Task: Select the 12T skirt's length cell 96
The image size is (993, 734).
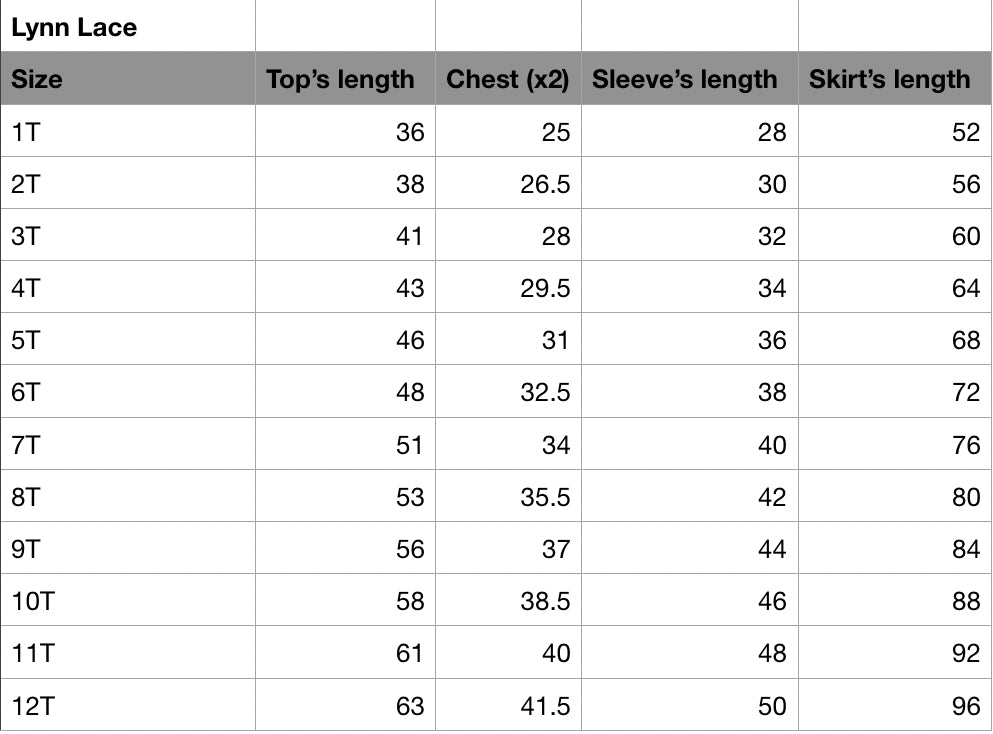Action: point(966,706)
